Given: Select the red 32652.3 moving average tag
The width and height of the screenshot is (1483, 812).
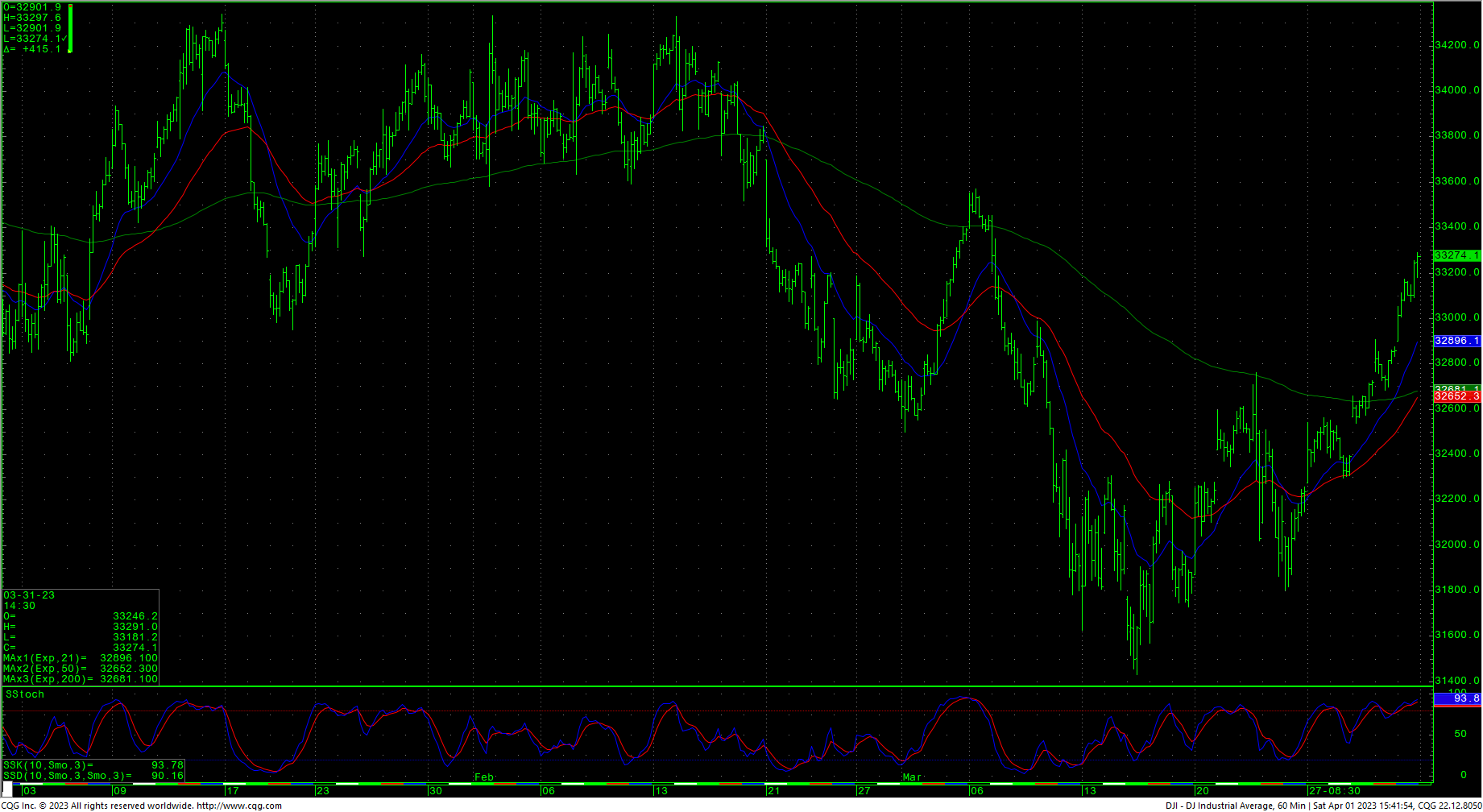Looking at the screenshot, I should point(1456,396).
